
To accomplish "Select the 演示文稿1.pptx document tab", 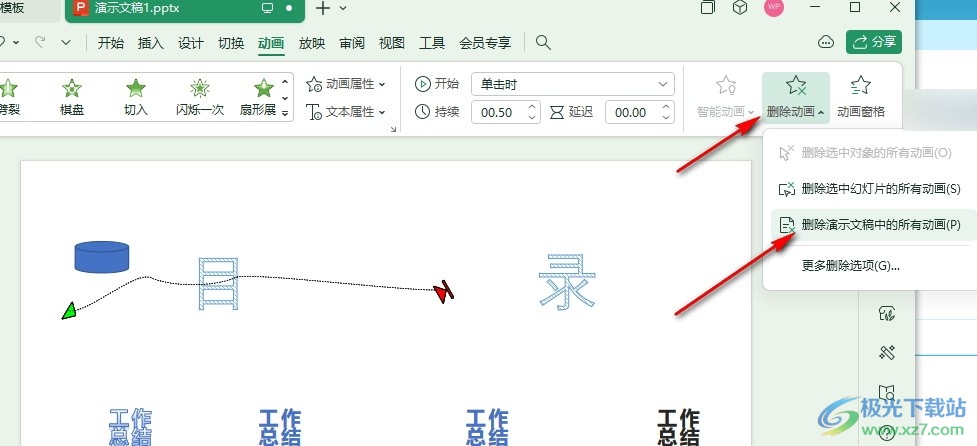I will pos(185,10).
